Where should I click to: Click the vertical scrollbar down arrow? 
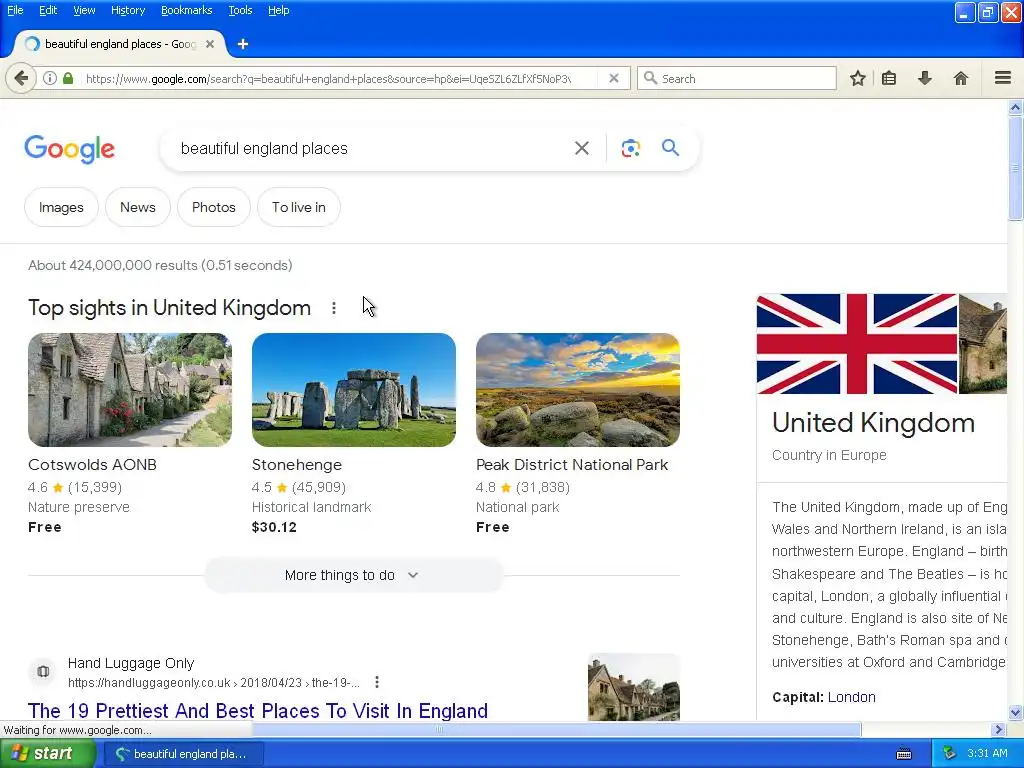click(1015, 712)
